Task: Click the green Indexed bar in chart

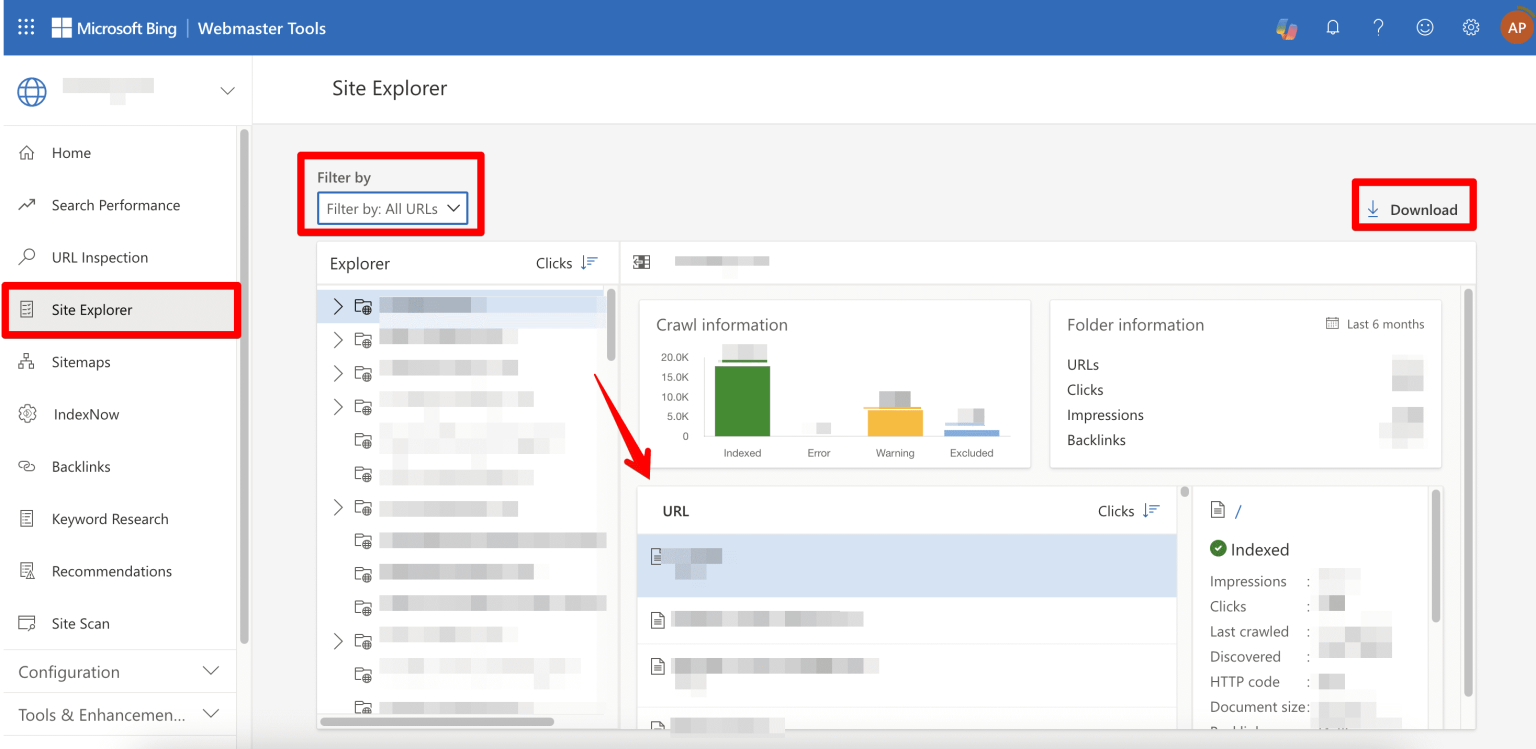Action: (742, 400)
